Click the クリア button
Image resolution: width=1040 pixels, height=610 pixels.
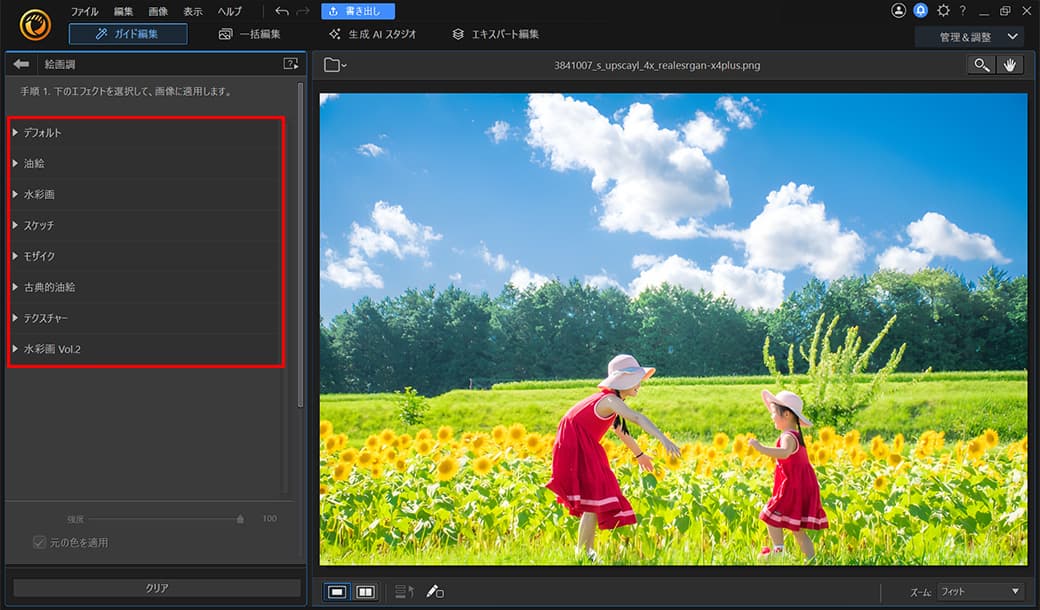pyautogui.click(x=156, y=589)
